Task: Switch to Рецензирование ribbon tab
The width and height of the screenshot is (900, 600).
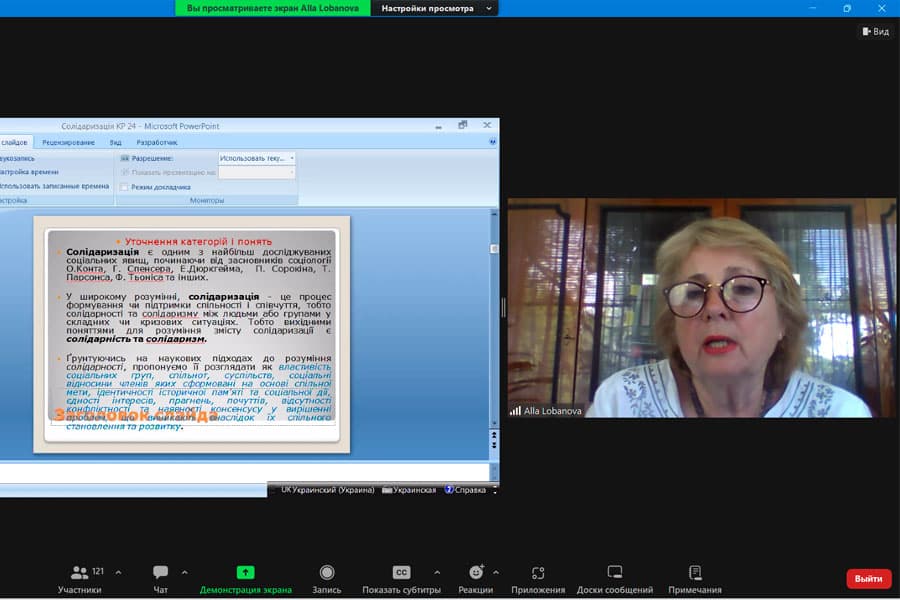Action: coord(68,142)
